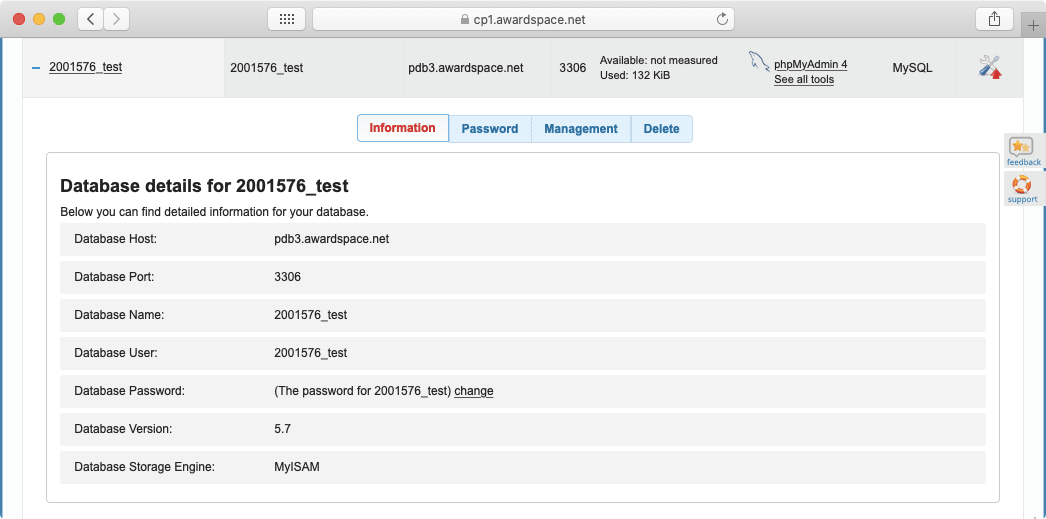
Task: Switch to the Management tab
Action: pos(581,129)
